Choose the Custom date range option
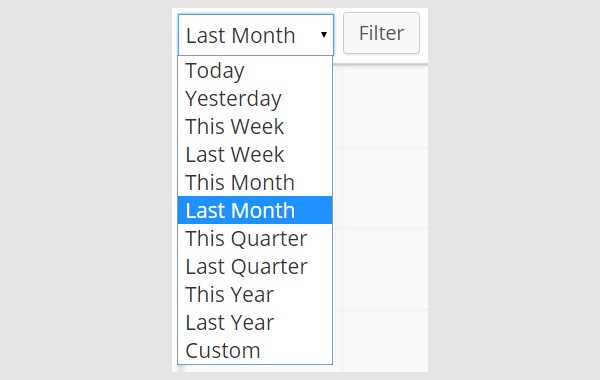The image size is (600, 380). coord(255,350)
